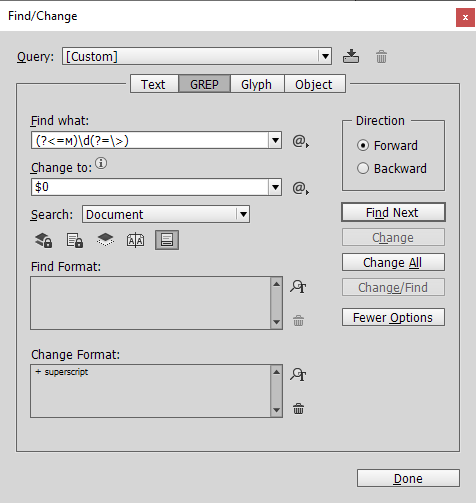This screenshot has width=476, height=503.
Task: Specify attributes to change icon
Action: click(298, 375)
